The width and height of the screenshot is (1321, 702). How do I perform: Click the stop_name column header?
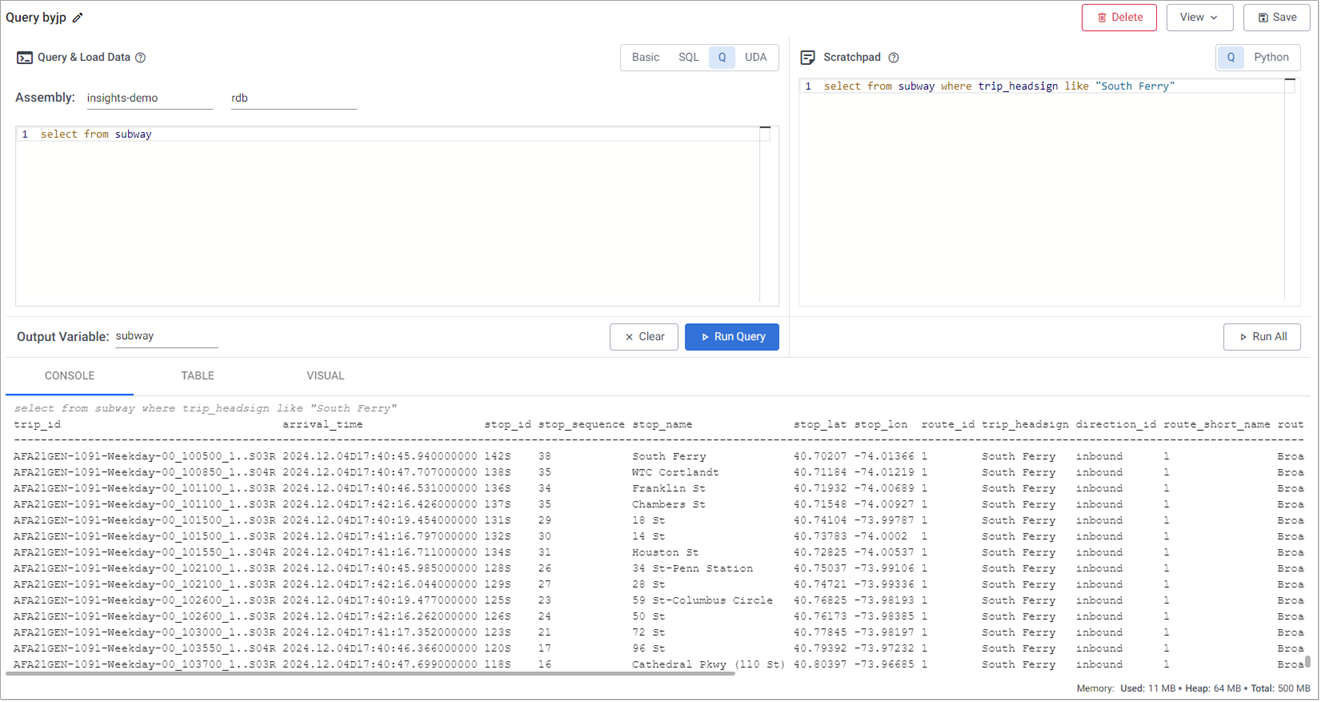pyautogui.click(x=662, y=425)
